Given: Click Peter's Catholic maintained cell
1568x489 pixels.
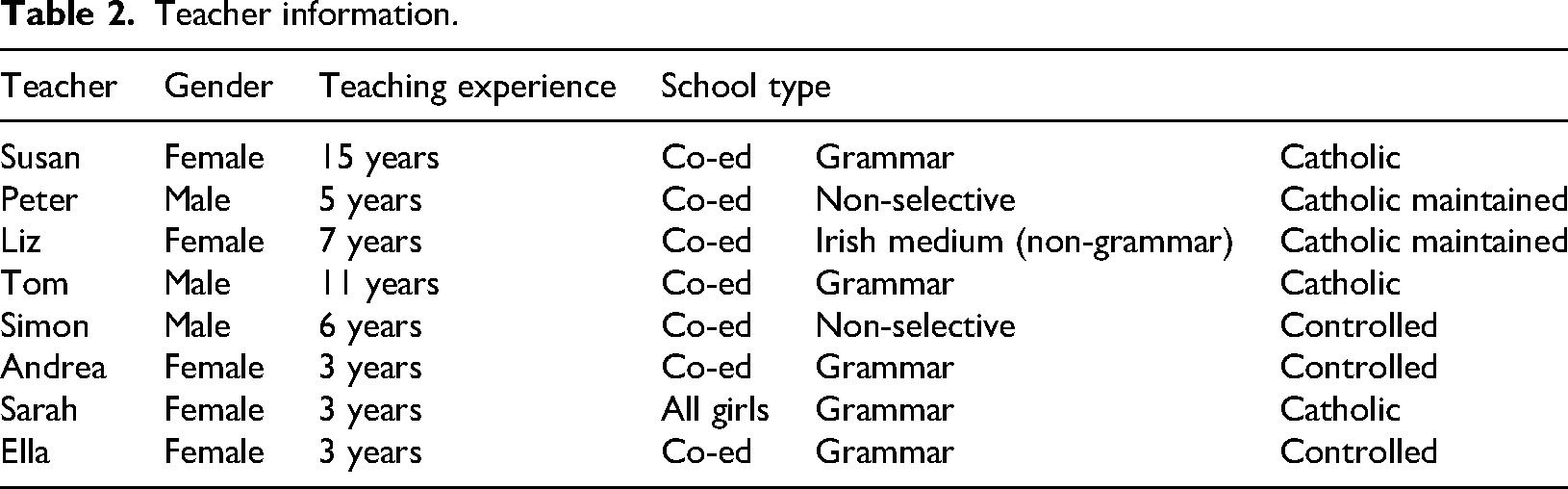Looking at the screenshot, I should [x=1424, y=199].
